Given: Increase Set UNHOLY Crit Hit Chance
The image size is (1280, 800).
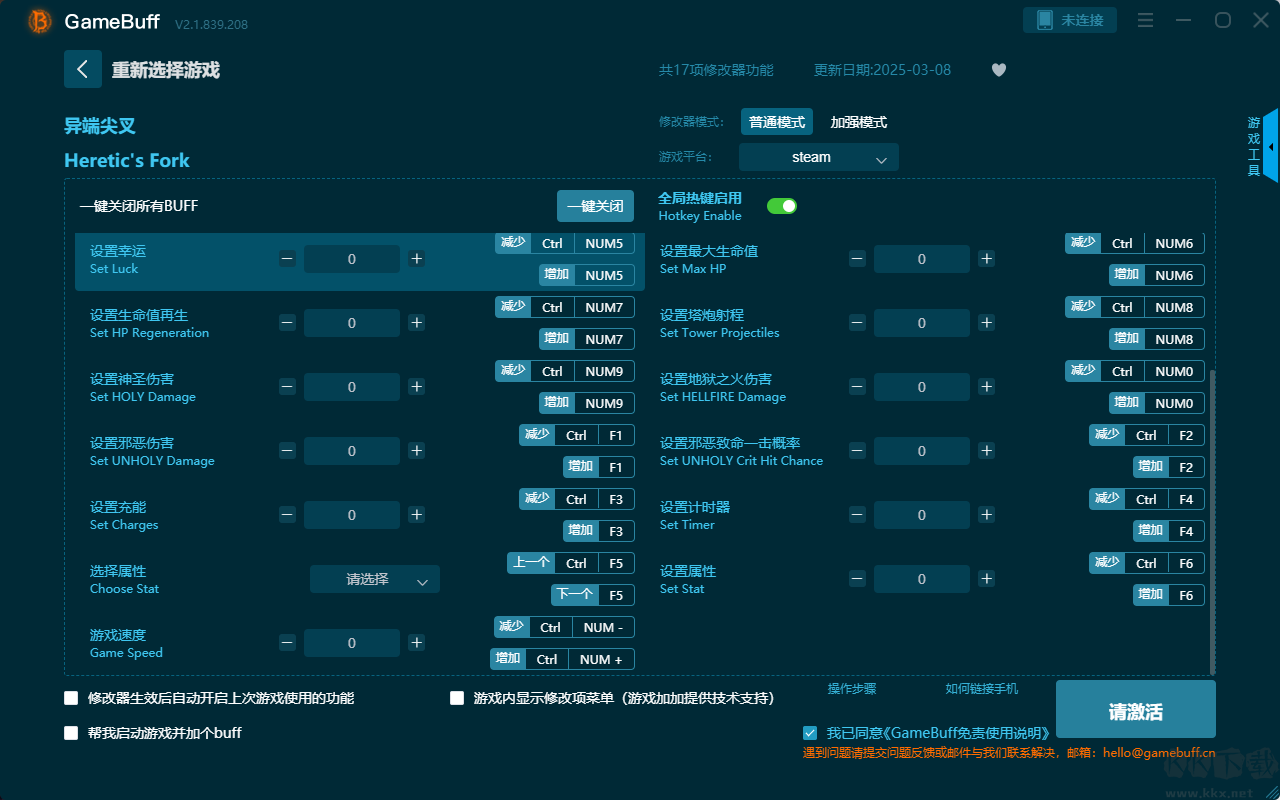Looking at the screenshot, I should pyautogui.click(x=987, y=451).
